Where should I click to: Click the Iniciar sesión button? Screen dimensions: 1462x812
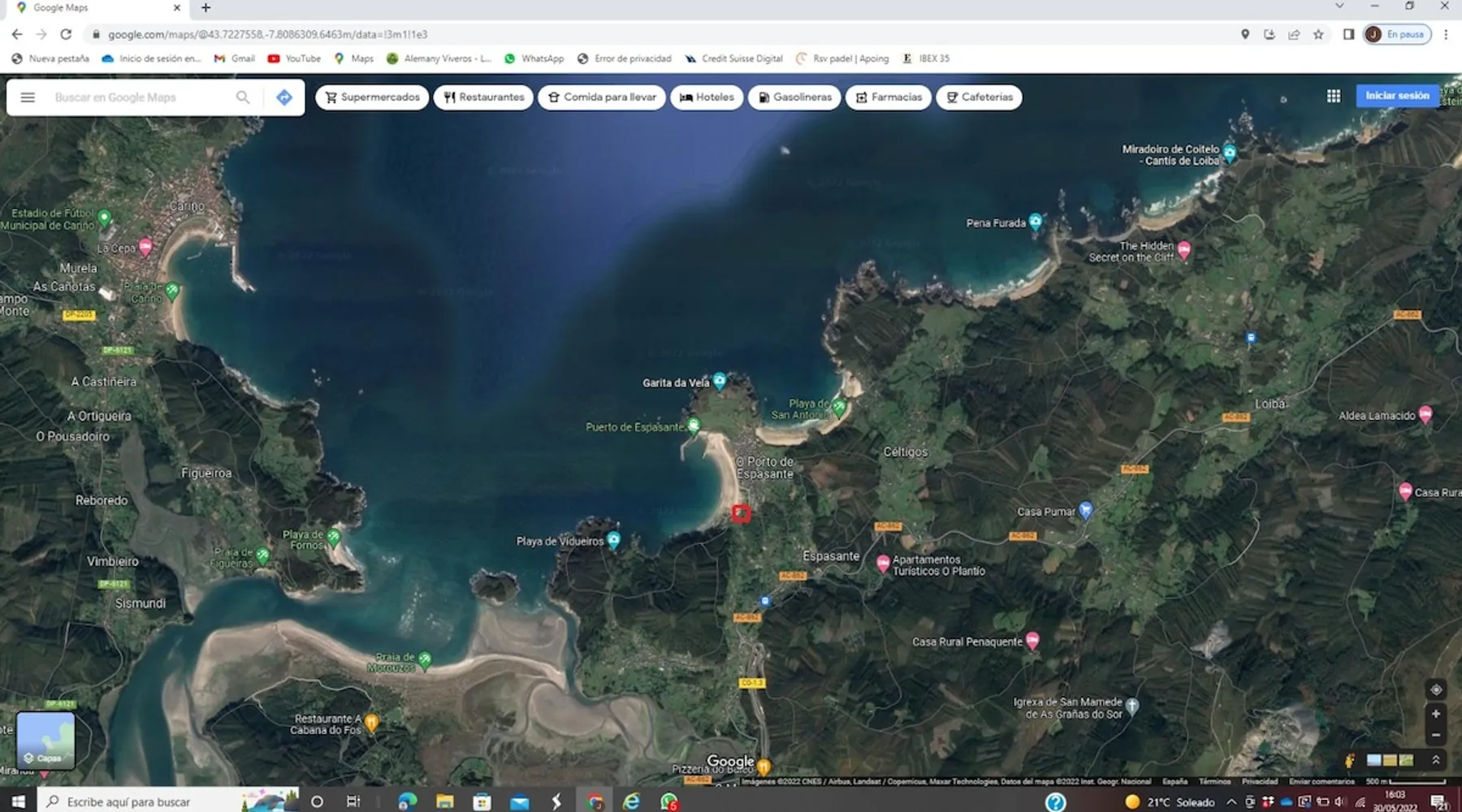(x=1396, y=96)
